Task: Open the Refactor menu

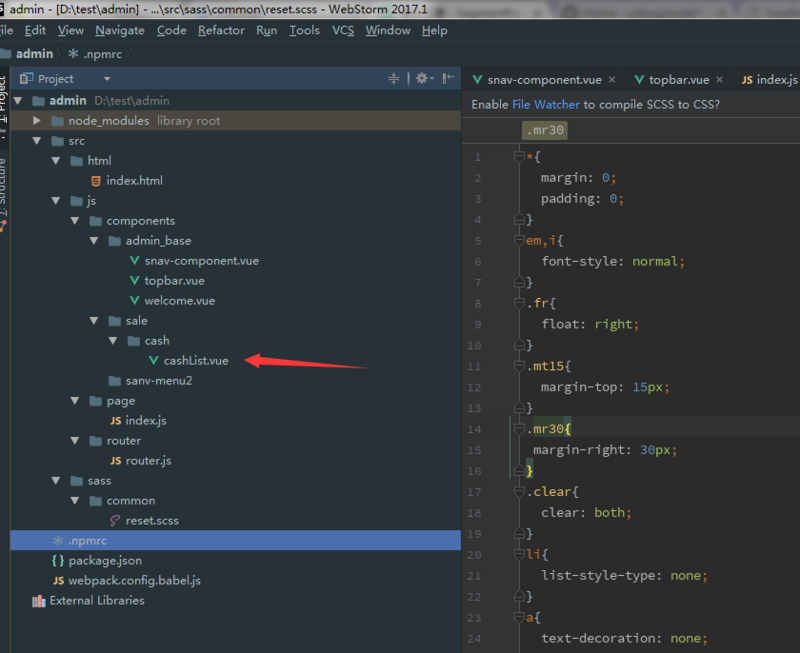Action: [x=221, y=30]
